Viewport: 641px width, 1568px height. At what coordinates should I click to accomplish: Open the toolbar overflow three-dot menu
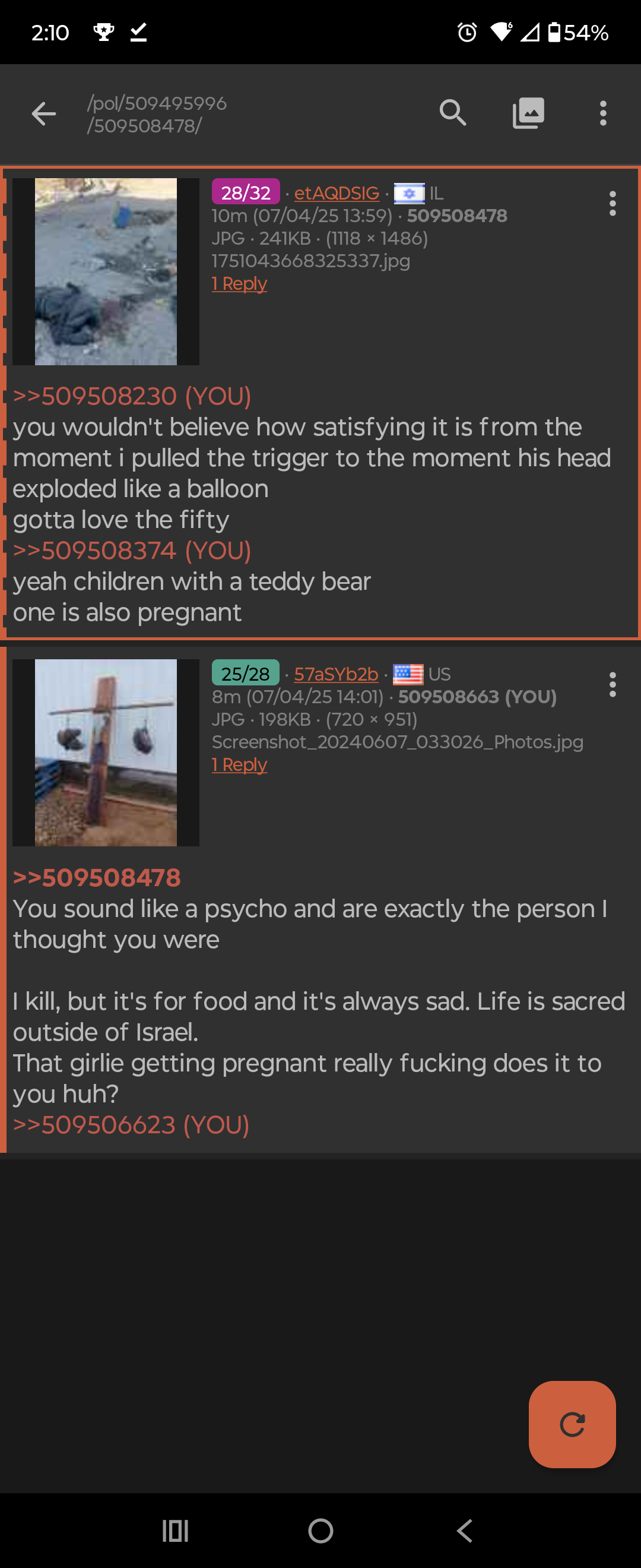coord(602,113)
